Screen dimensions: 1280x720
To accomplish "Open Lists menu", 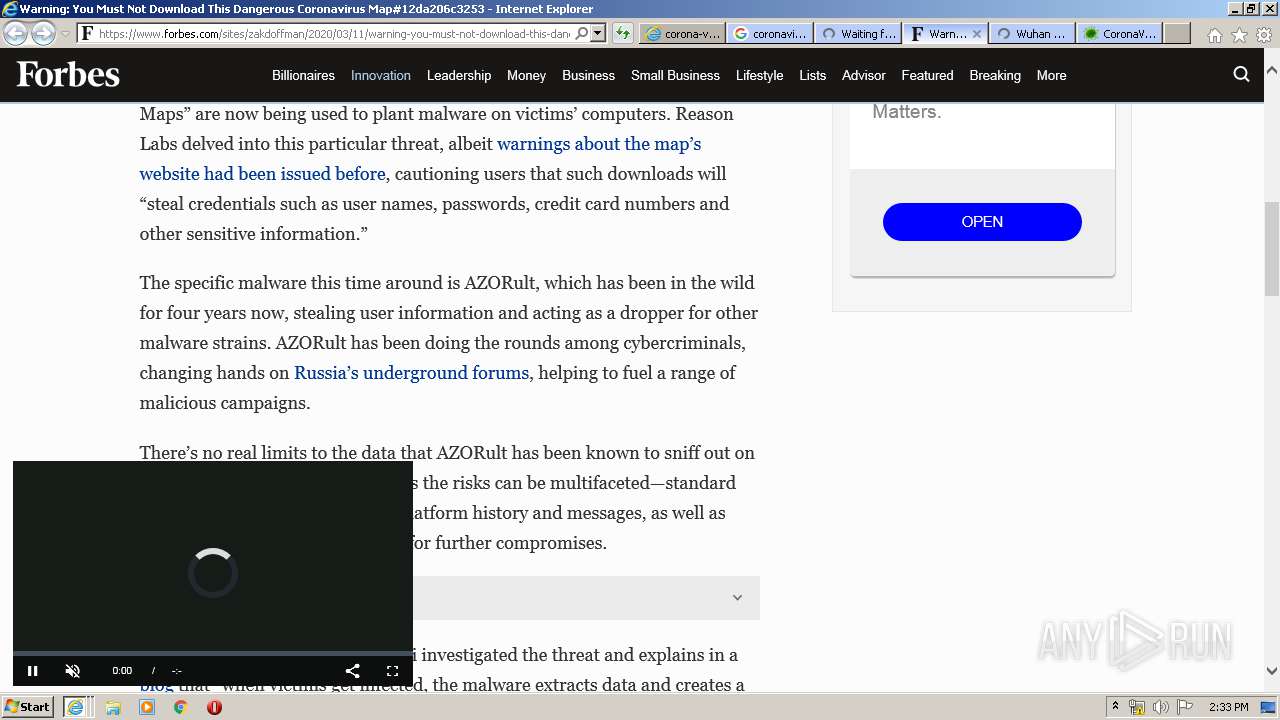I will tap(813, 75).
